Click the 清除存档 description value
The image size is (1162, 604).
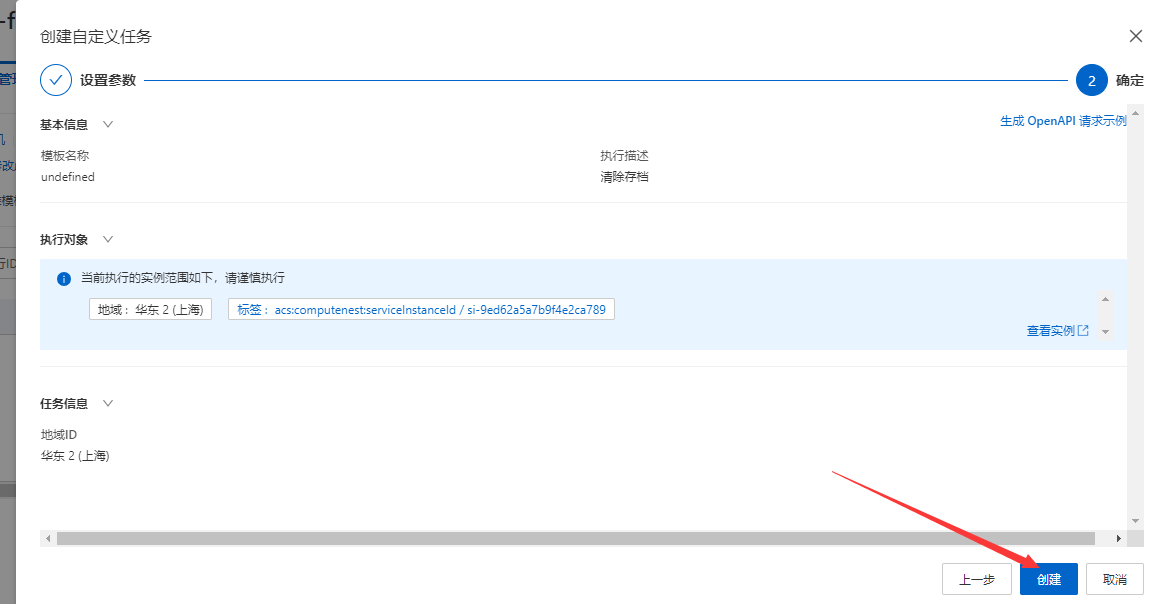click(624, 176)
